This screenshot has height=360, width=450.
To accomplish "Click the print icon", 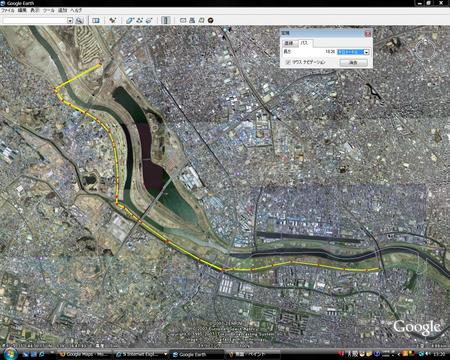I will pos(192,20).
